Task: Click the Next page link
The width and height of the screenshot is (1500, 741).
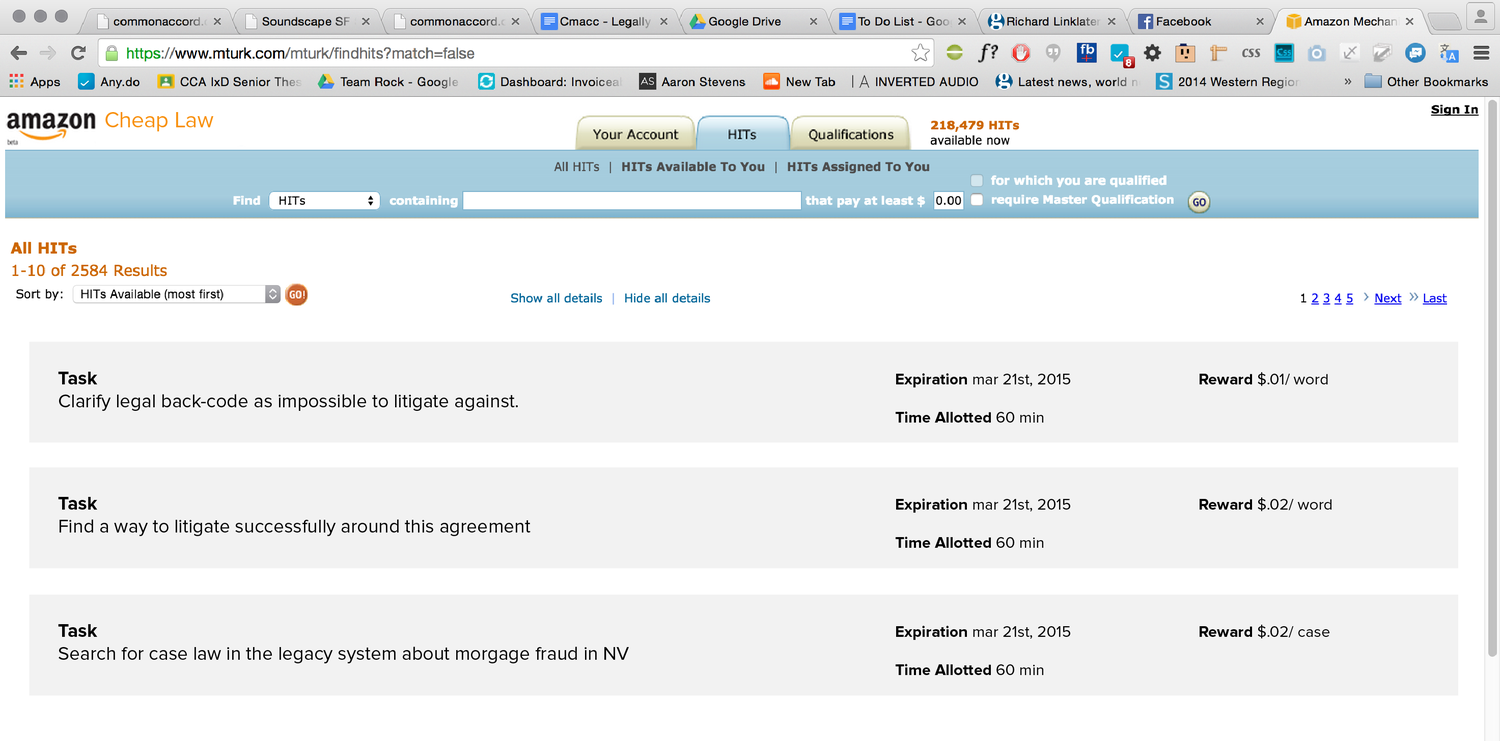Action: pos(1387,298)
